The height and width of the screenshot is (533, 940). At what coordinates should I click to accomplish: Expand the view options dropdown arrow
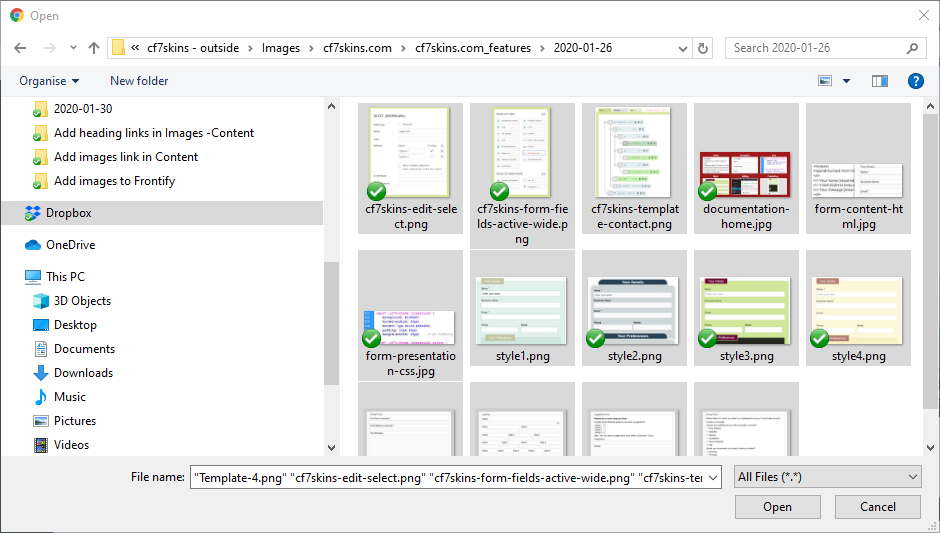[x=847, y=81]
